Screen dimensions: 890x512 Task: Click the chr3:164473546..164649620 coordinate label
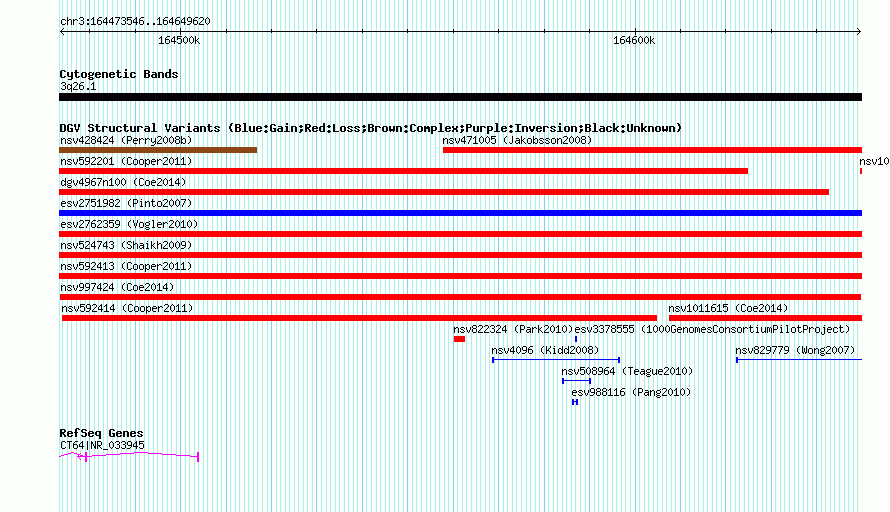(x=135, y=22)
